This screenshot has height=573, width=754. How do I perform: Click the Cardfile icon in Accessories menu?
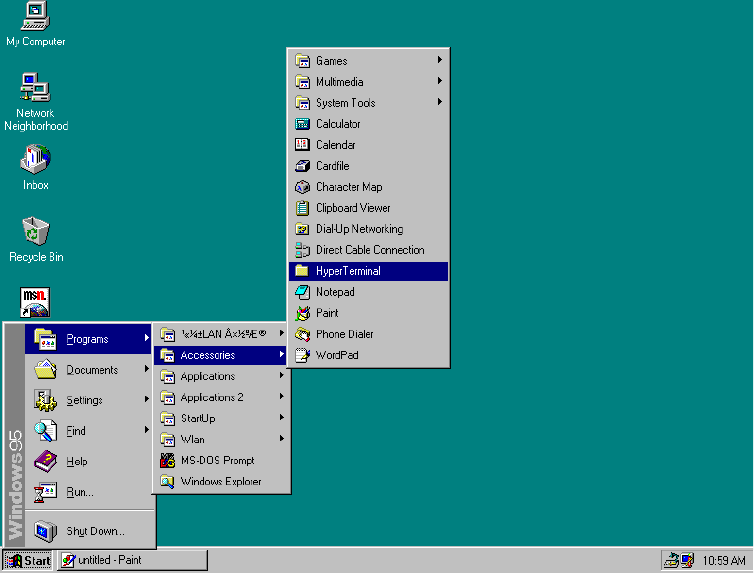pos(302,166)
